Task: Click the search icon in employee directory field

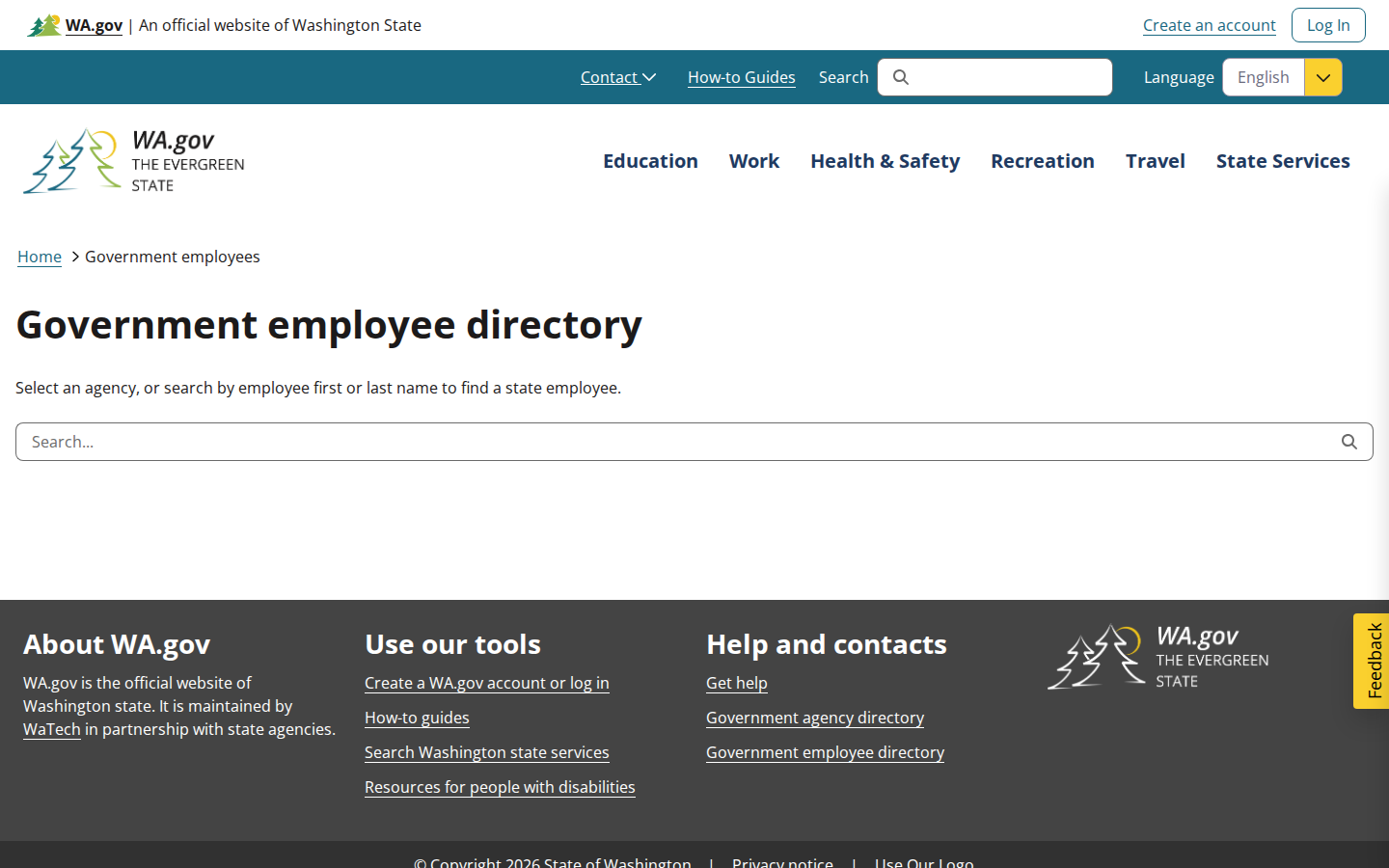Action: tap(1349, 442)
